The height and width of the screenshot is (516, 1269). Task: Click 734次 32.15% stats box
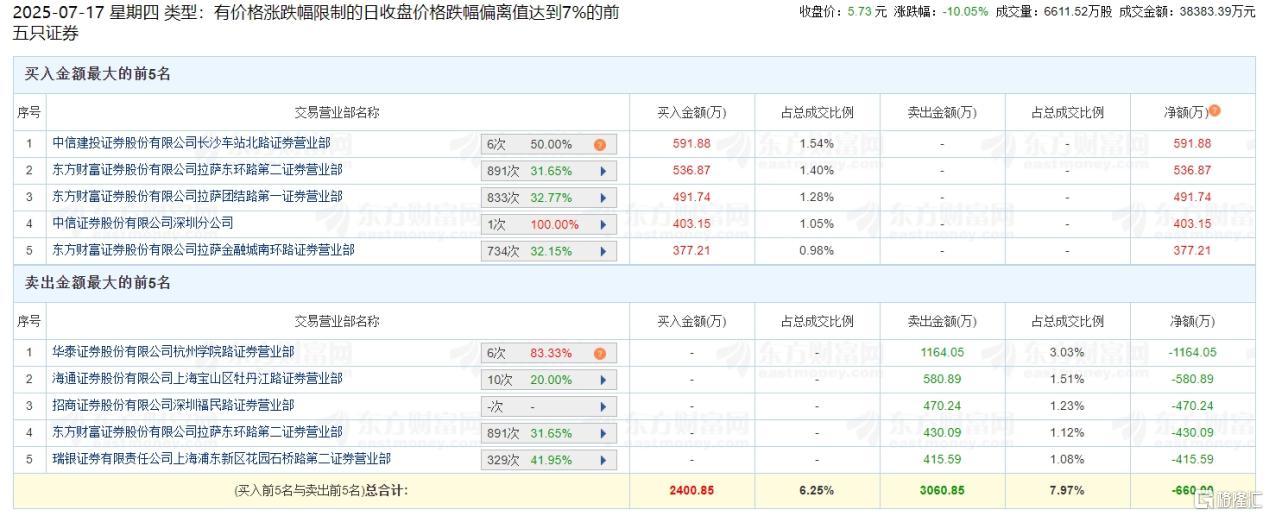(549, 251)
